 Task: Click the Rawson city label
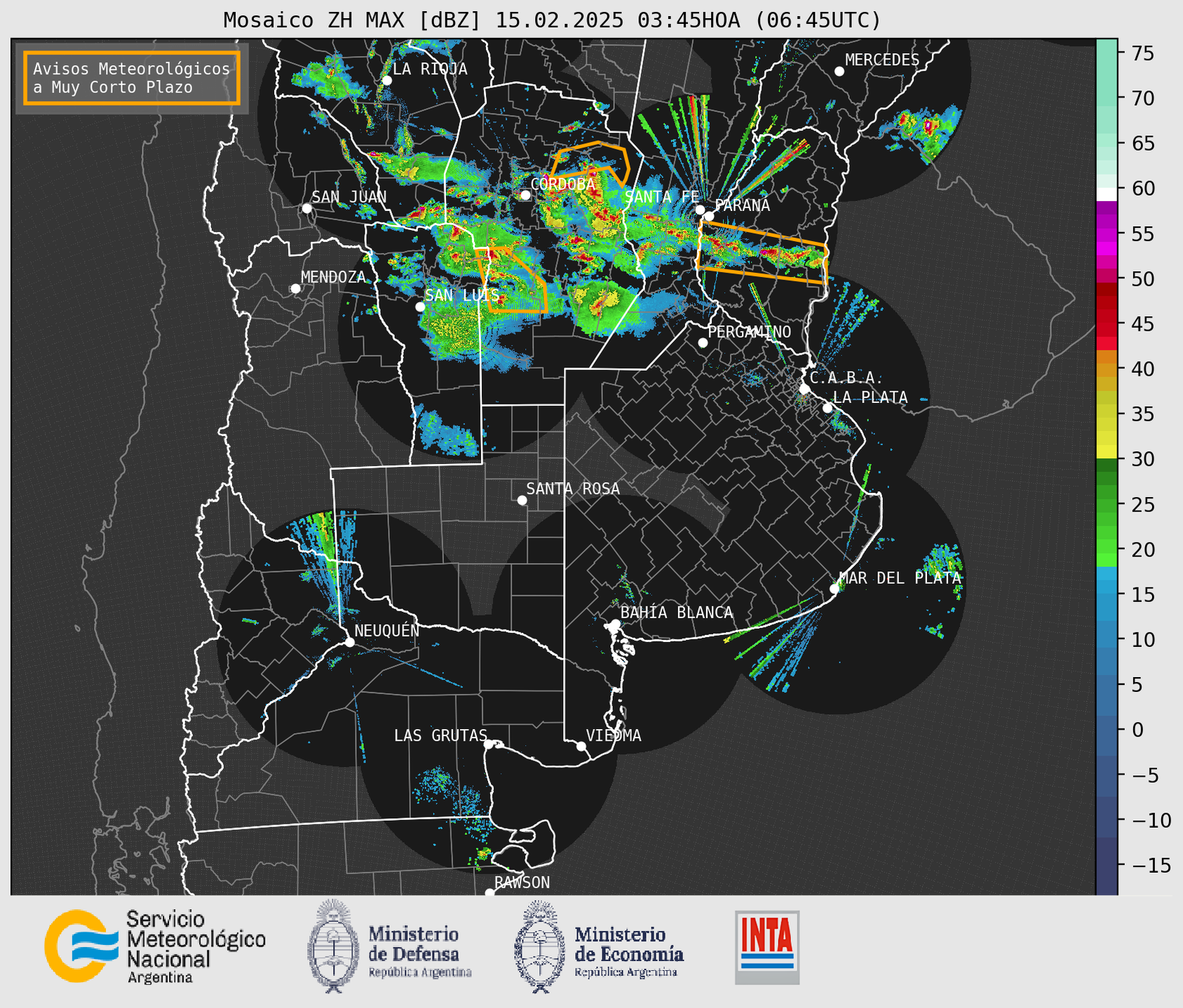(522, 883)
